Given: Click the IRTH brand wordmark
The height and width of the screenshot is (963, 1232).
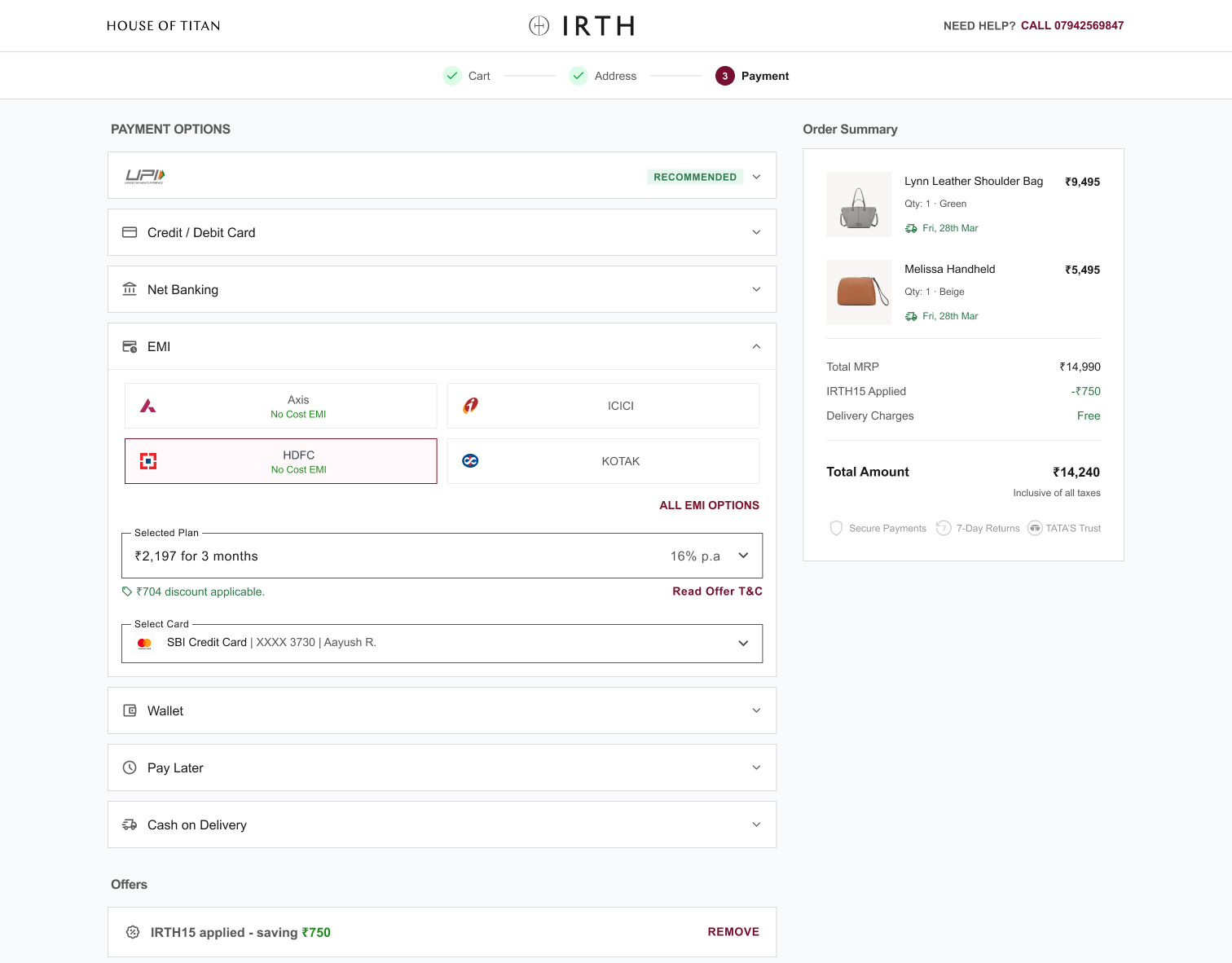Looking at the screenshot, I should (599, 26).
